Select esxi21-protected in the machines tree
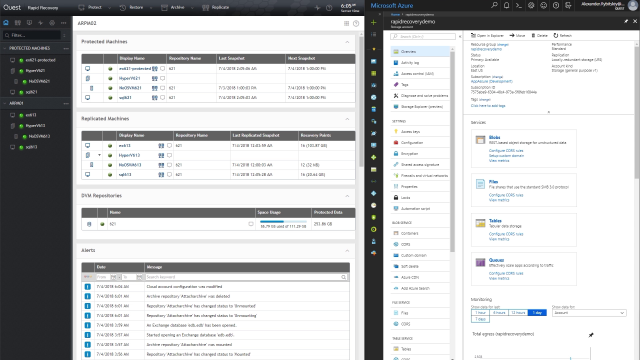640x360 pixels. point(40,60)
